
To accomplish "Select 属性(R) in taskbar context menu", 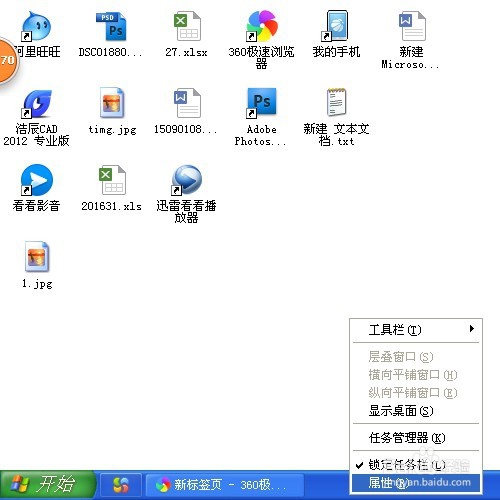I will pos(416,483).
